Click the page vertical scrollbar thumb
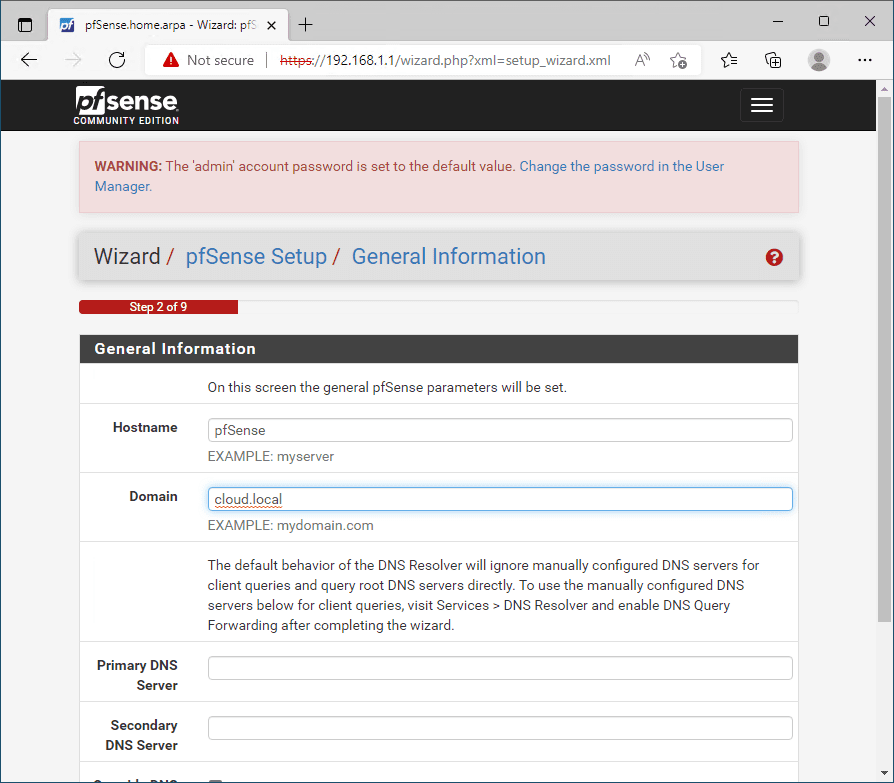 pyautogui.click(x=884, y=359)
